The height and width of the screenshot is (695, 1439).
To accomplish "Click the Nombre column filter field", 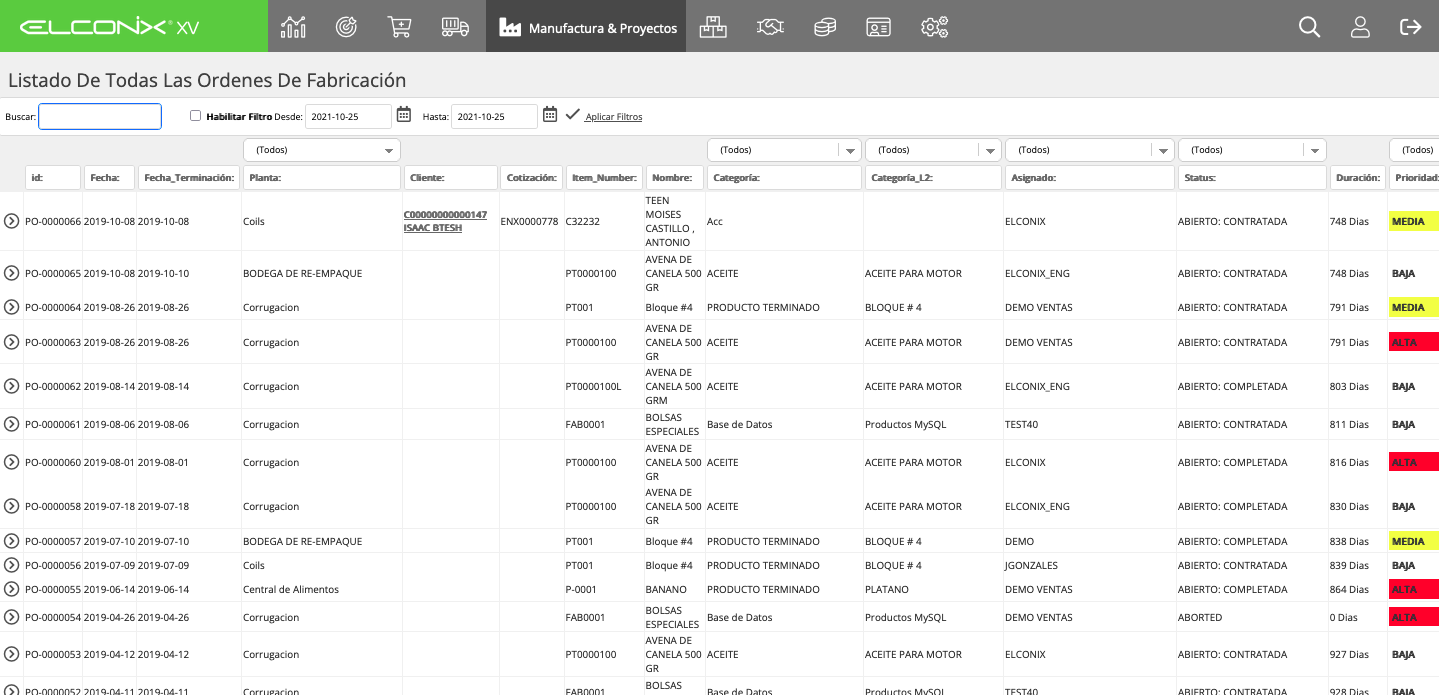I will click(675, 177).
